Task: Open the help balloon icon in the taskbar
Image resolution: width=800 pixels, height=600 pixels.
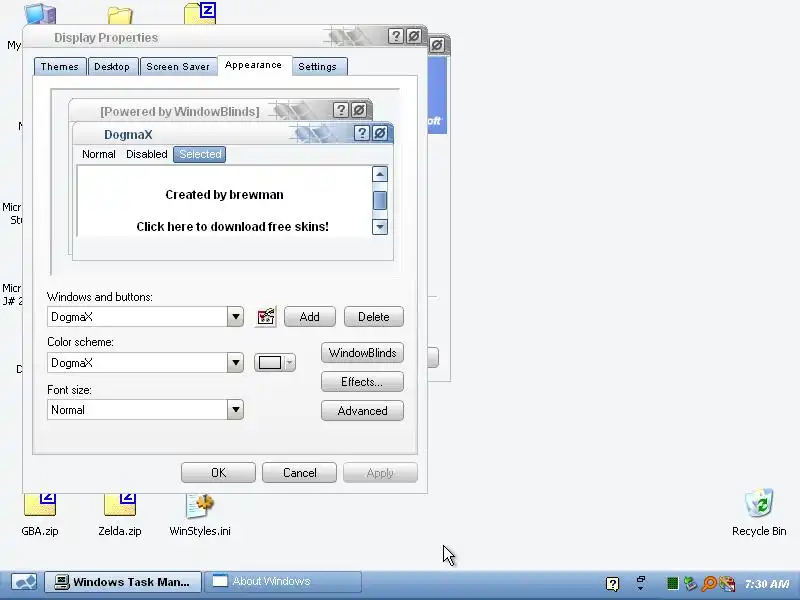Action: coord(612,583)
